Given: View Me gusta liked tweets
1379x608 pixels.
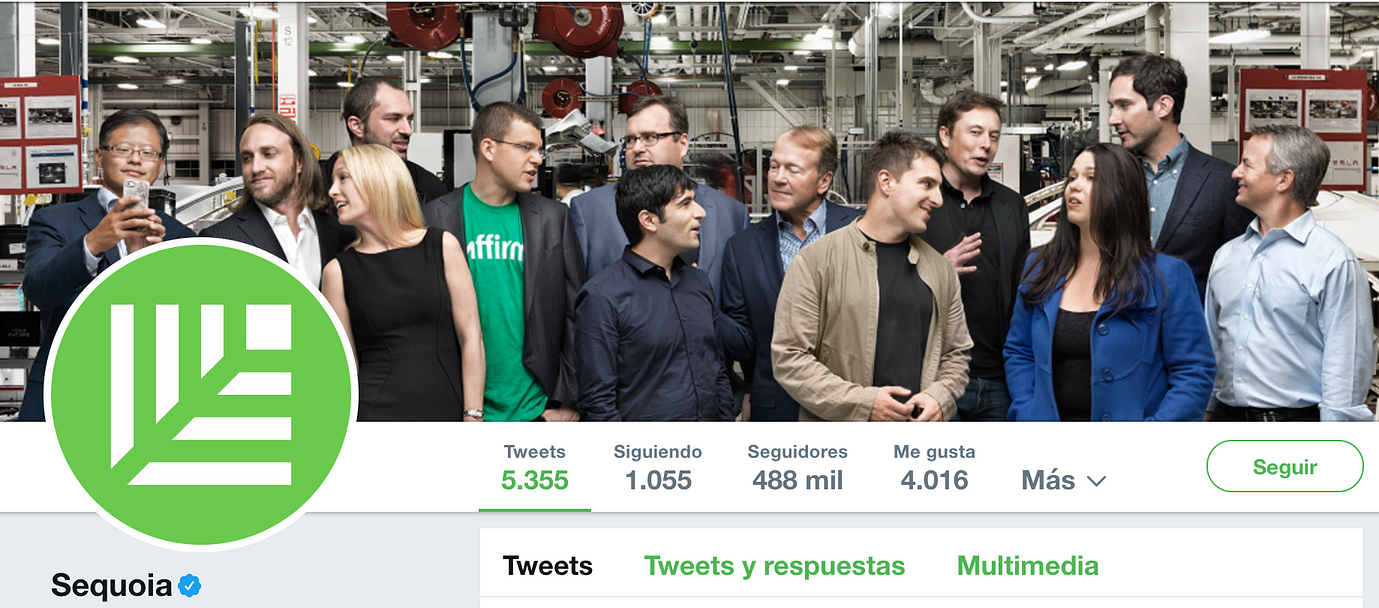Looking at the screenshot, I should [x=934, y=467].
